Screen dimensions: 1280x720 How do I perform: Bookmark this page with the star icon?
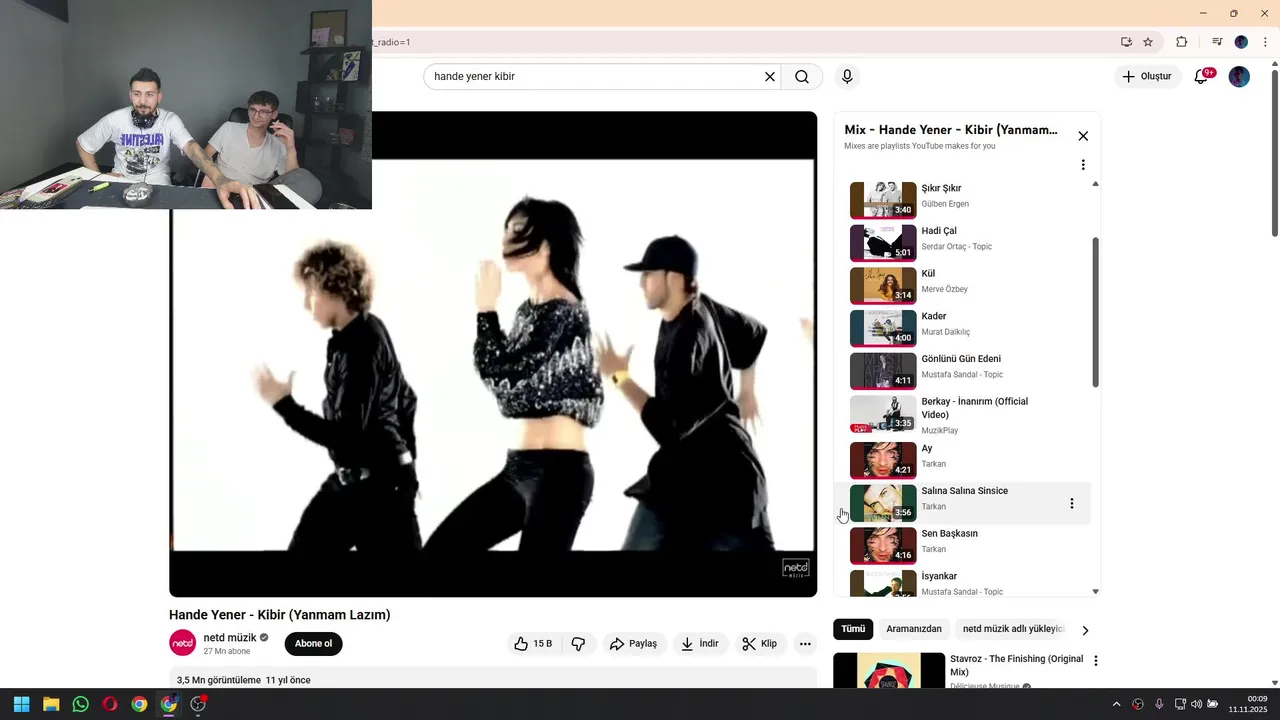pos(1148,42)
